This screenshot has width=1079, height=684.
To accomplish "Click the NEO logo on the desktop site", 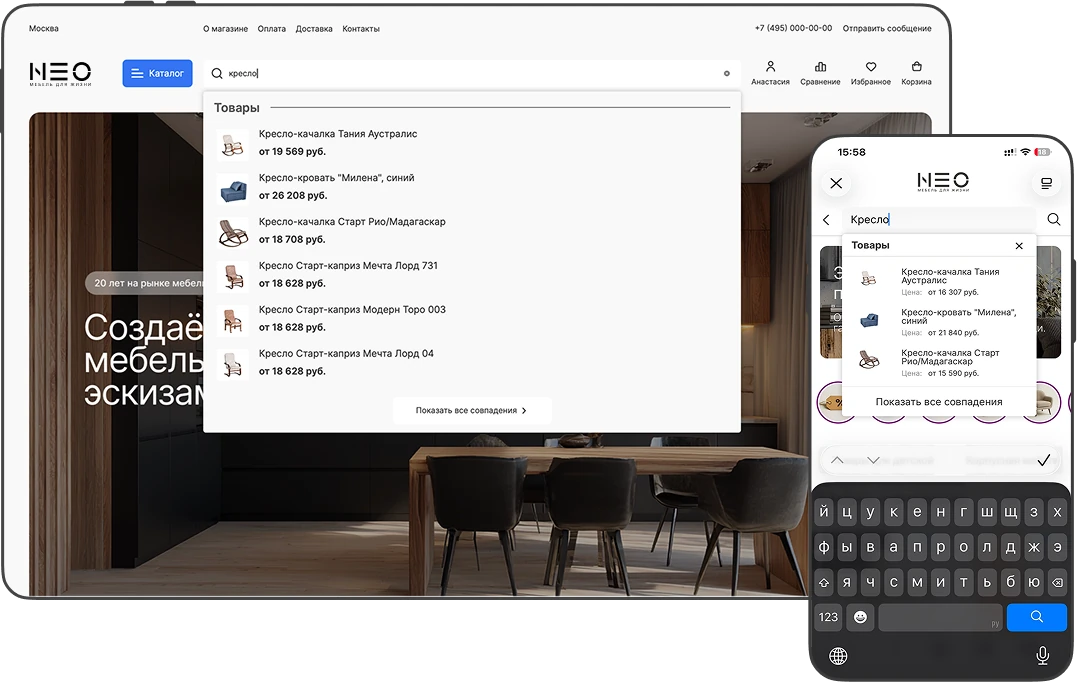I will coord(61,74).
